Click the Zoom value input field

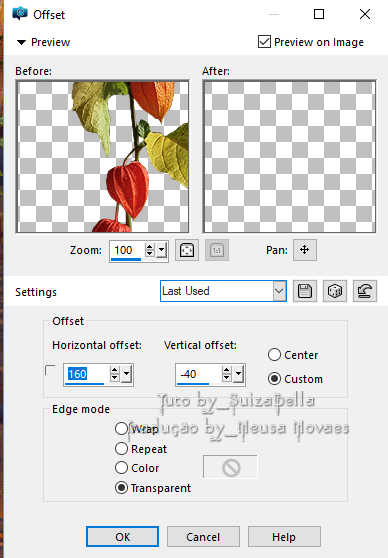click(127, 251)
